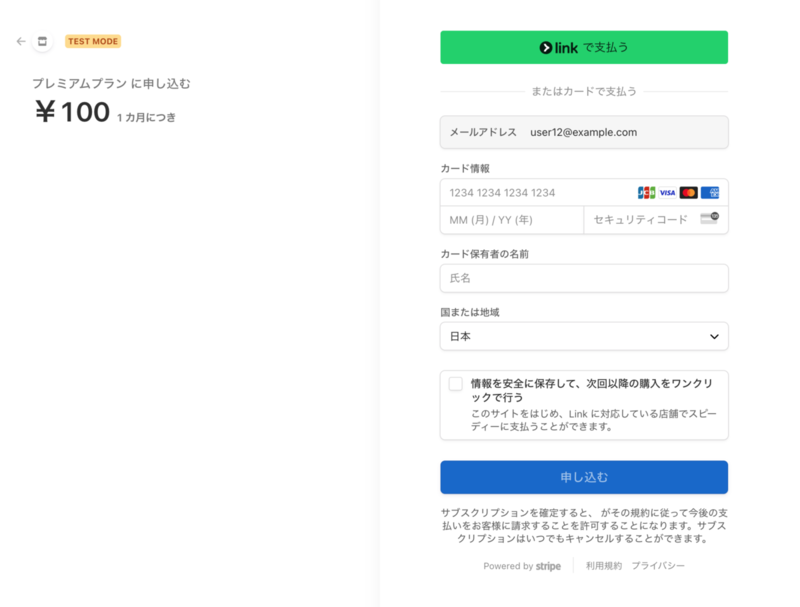Click the country dropdown chevron arrow
The width and height of the screenshot is (800, 607).
click(714, 337)
